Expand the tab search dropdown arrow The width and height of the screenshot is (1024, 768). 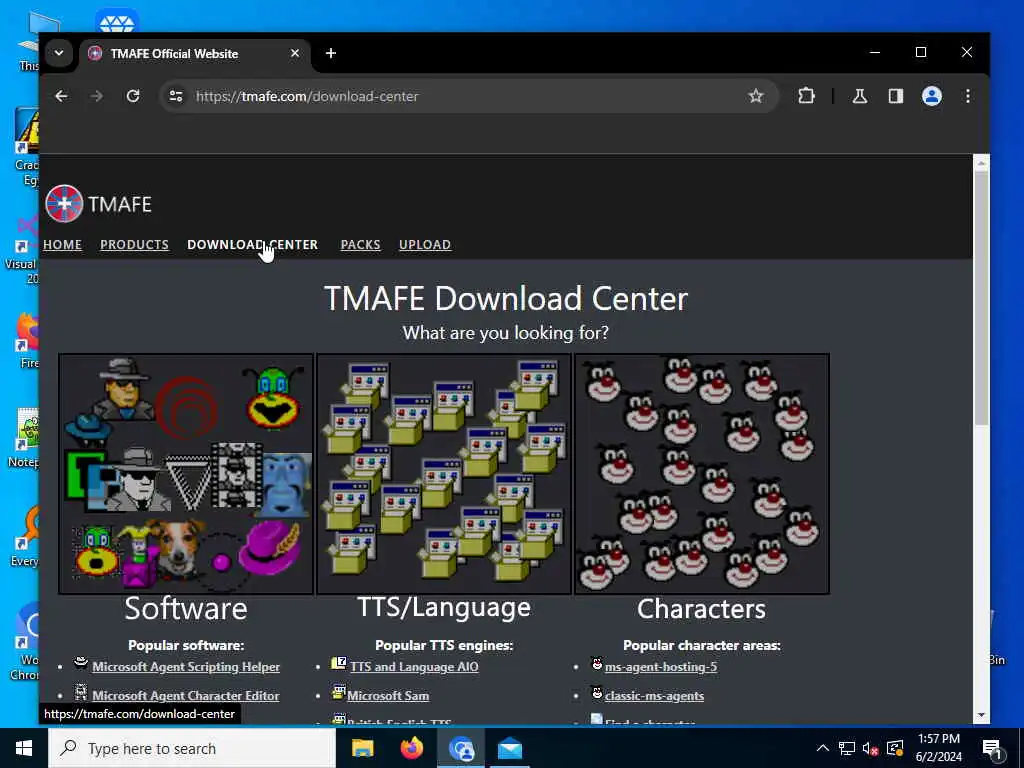59,53
